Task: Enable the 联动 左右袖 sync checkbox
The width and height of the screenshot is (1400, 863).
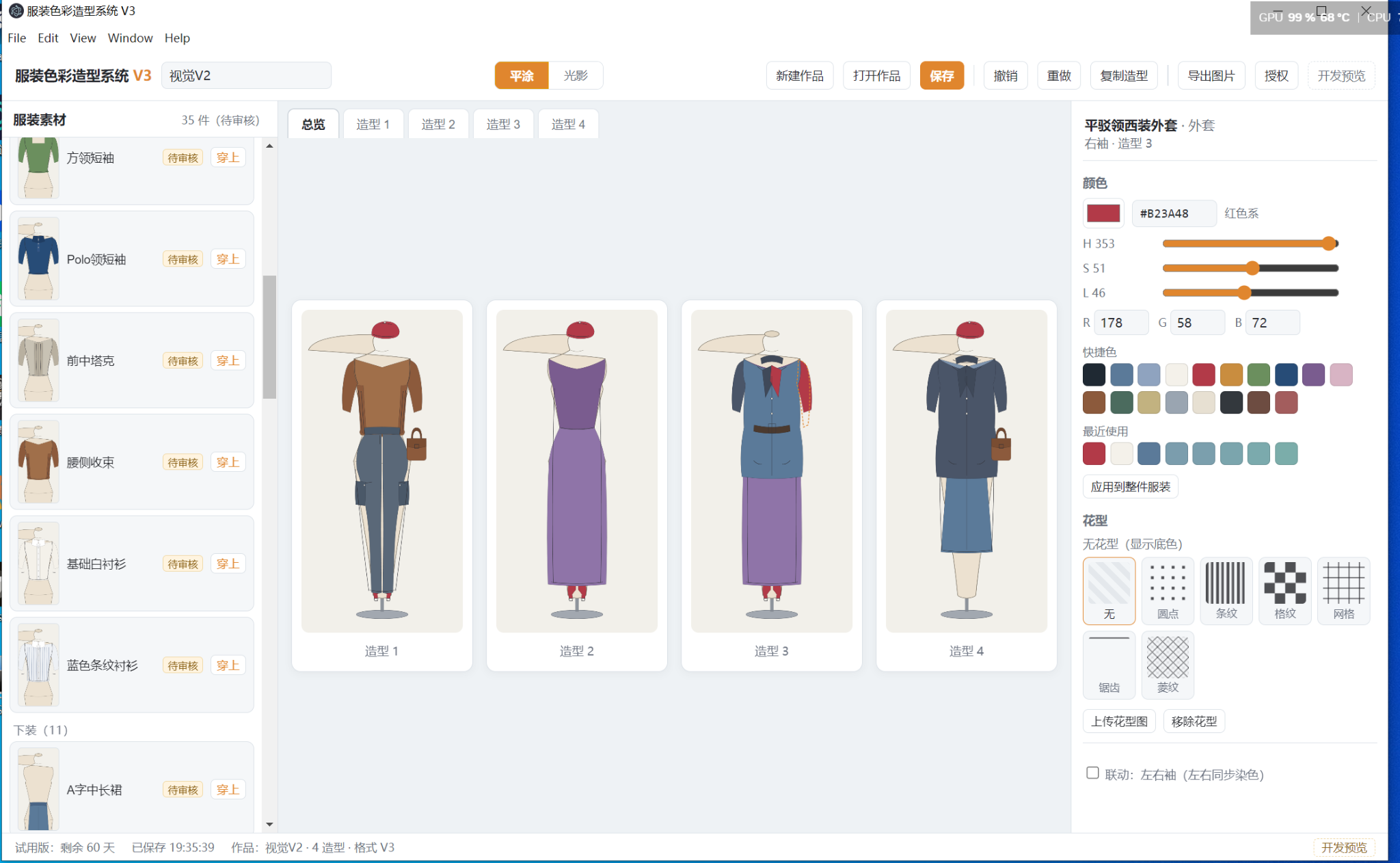Action: pos(1092,773)
